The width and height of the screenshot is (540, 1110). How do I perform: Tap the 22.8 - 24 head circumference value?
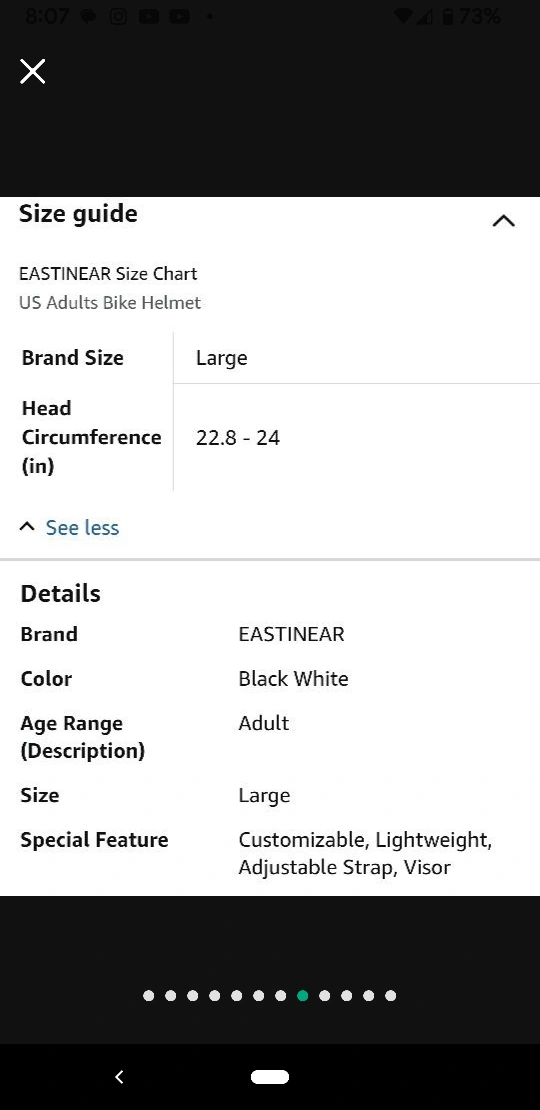pyautogui.click(x=238, y=437)
